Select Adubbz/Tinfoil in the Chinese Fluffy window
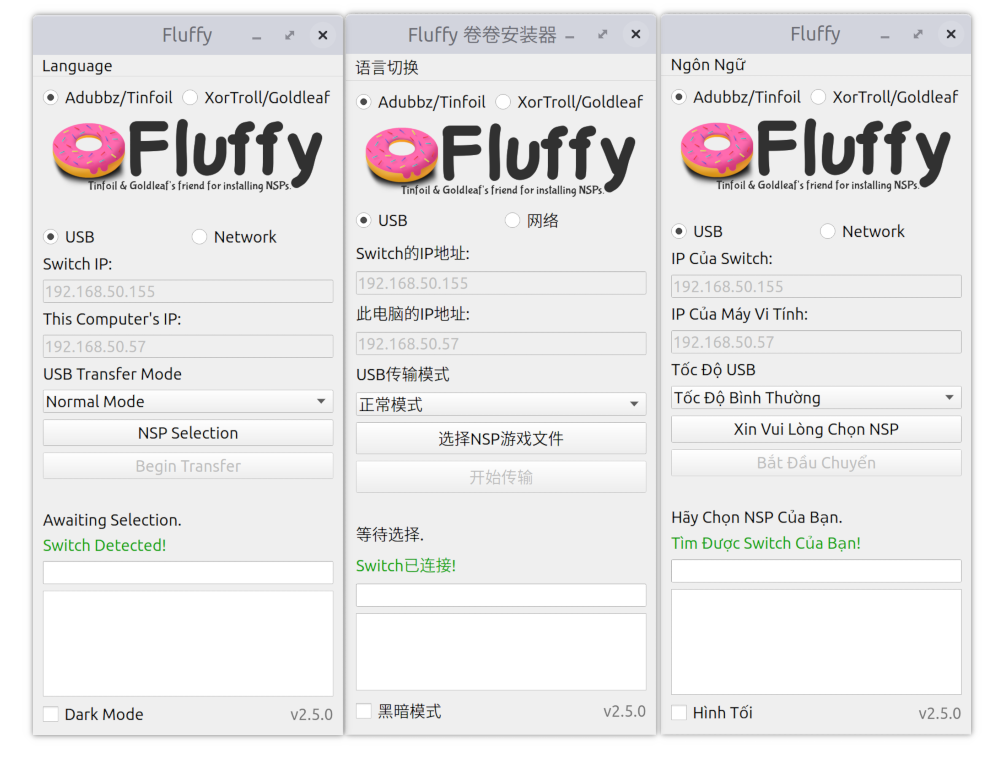The height and width of the screenshot is (763, 1000). 421,102
